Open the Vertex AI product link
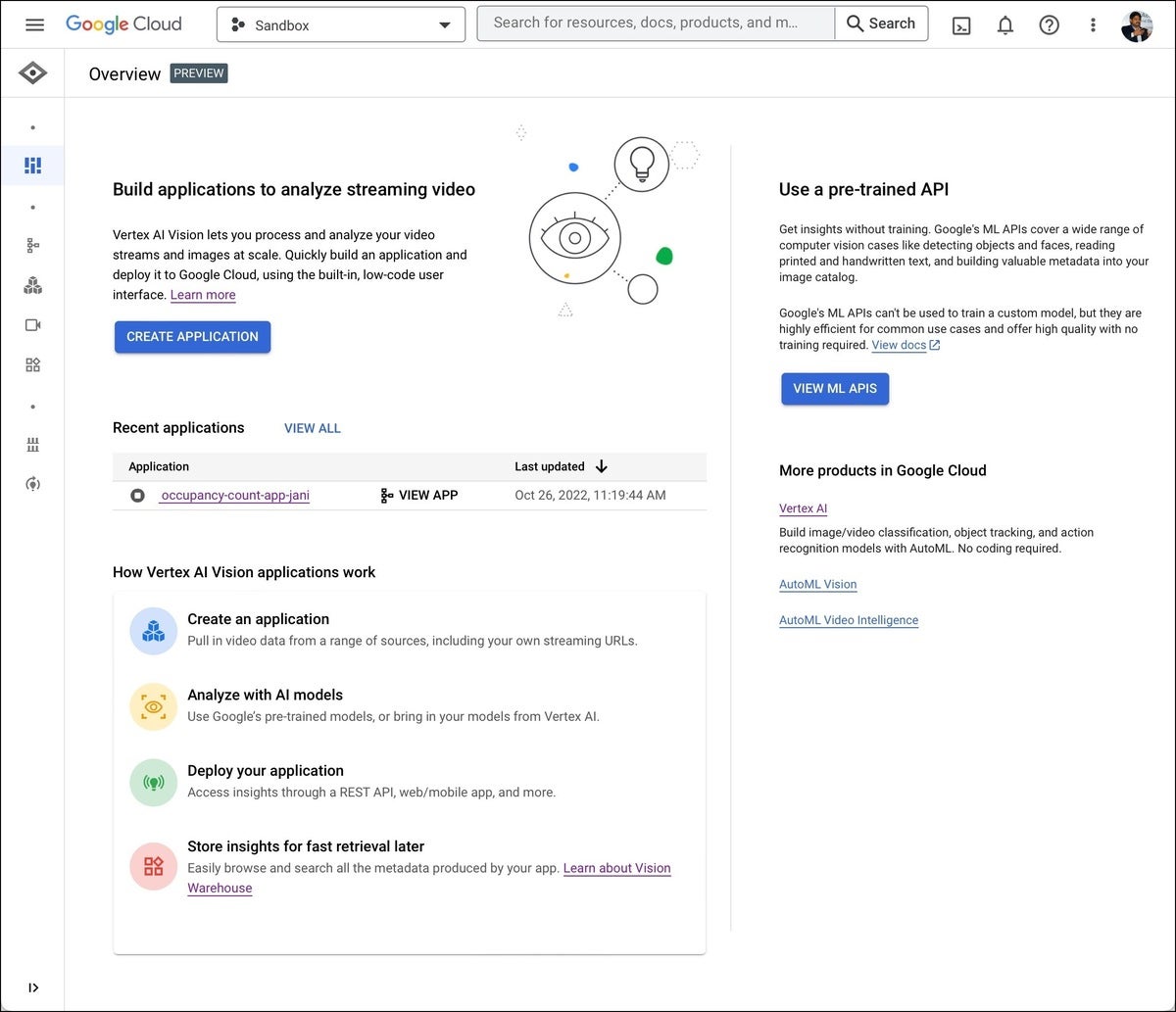This screenshot has width=1176, height=1012. 804,508
